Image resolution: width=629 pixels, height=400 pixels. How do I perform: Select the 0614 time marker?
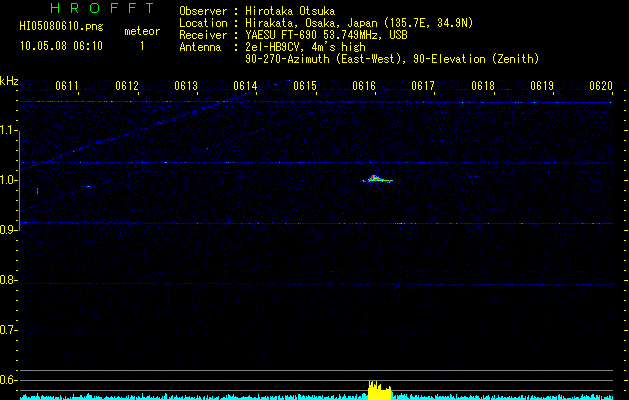(245, 86)
